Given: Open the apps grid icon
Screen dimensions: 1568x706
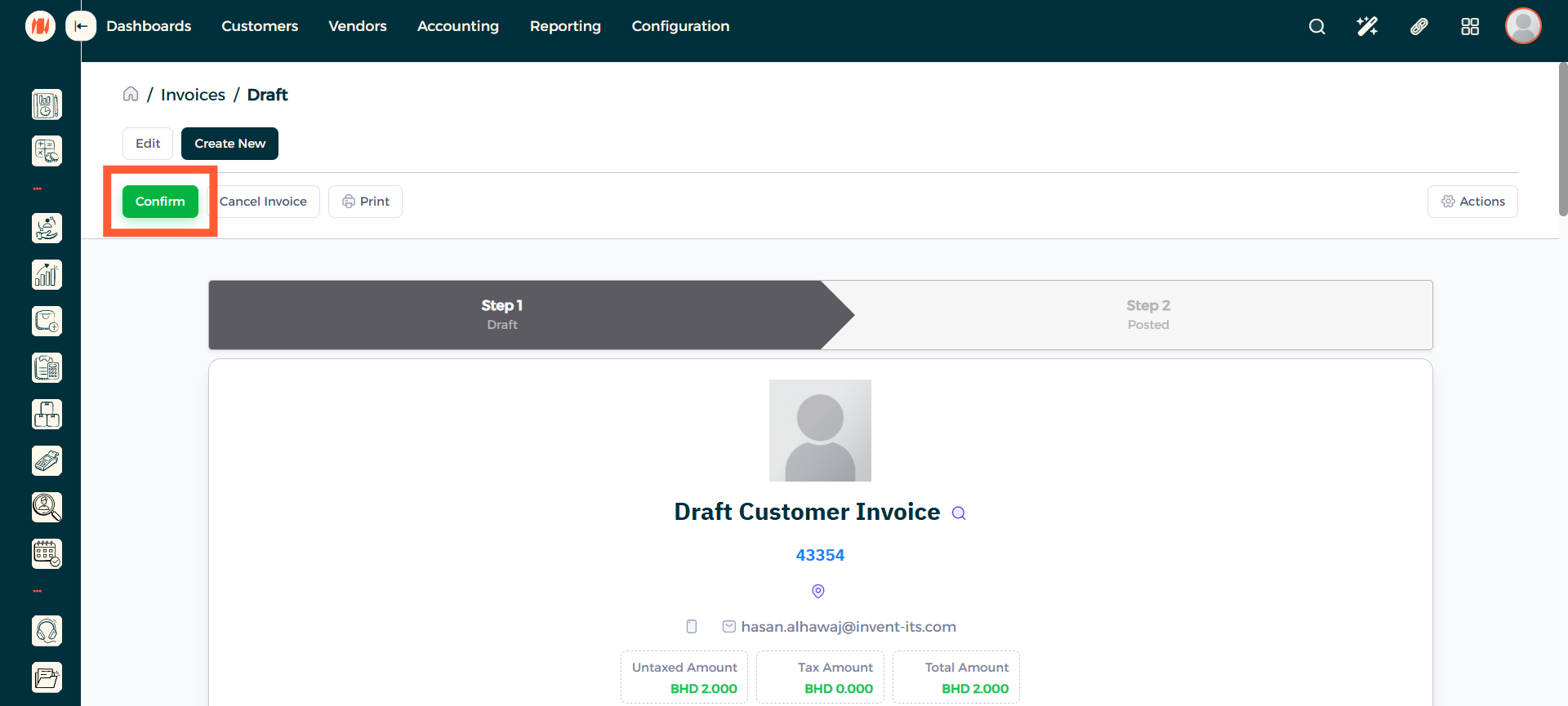Looking at the screenshot, I should click(1469, 27).
